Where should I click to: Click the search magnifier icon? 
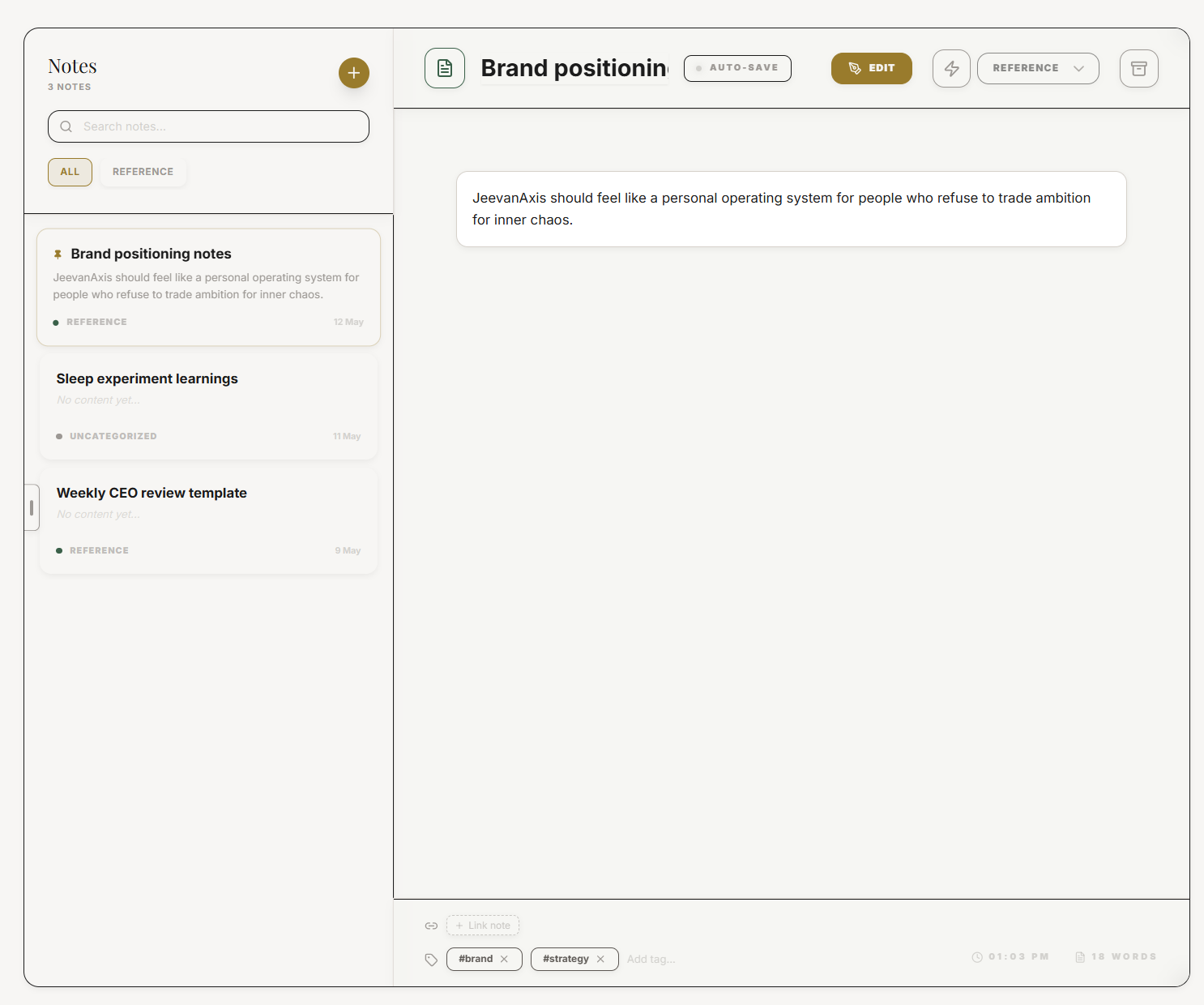[x=66, y=126]
